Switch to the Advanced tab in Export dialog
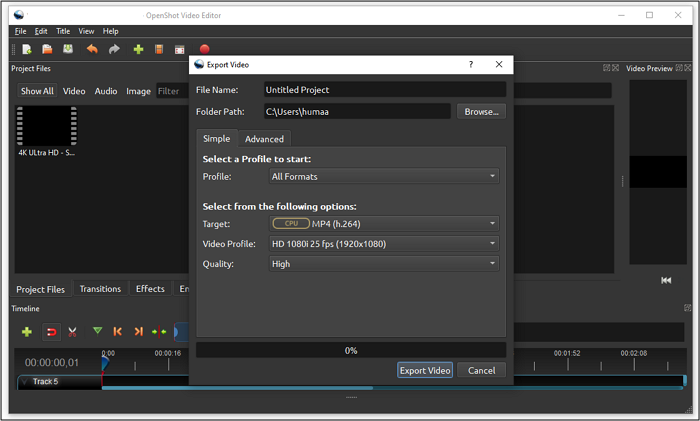Viewport: 700px width, 421px height. pos(264,139)
